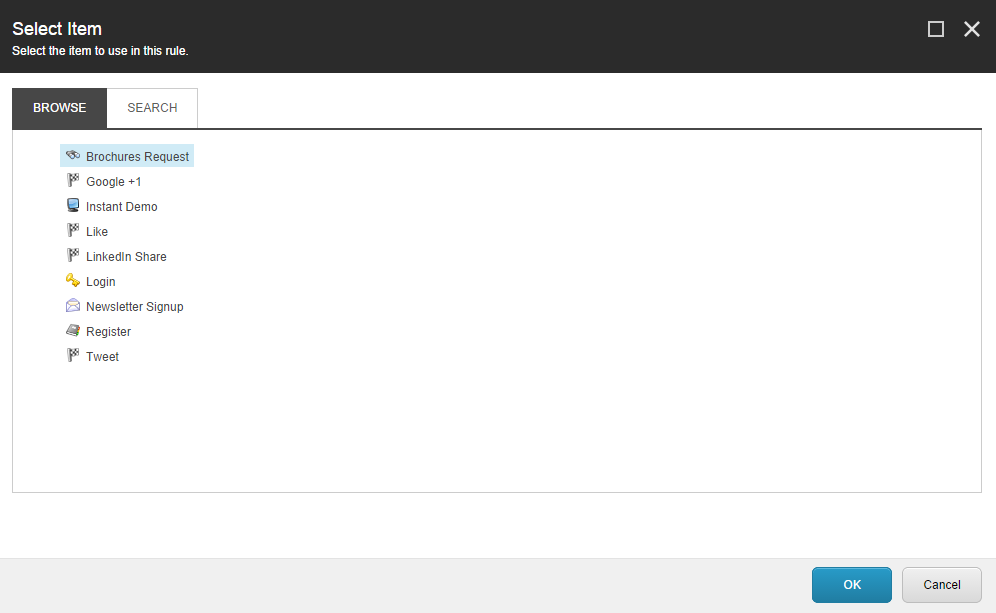Viewport: 996px width, 613px height.
Task: Click the Brochures Request handshake icon
Action: (x=73, y=155)
